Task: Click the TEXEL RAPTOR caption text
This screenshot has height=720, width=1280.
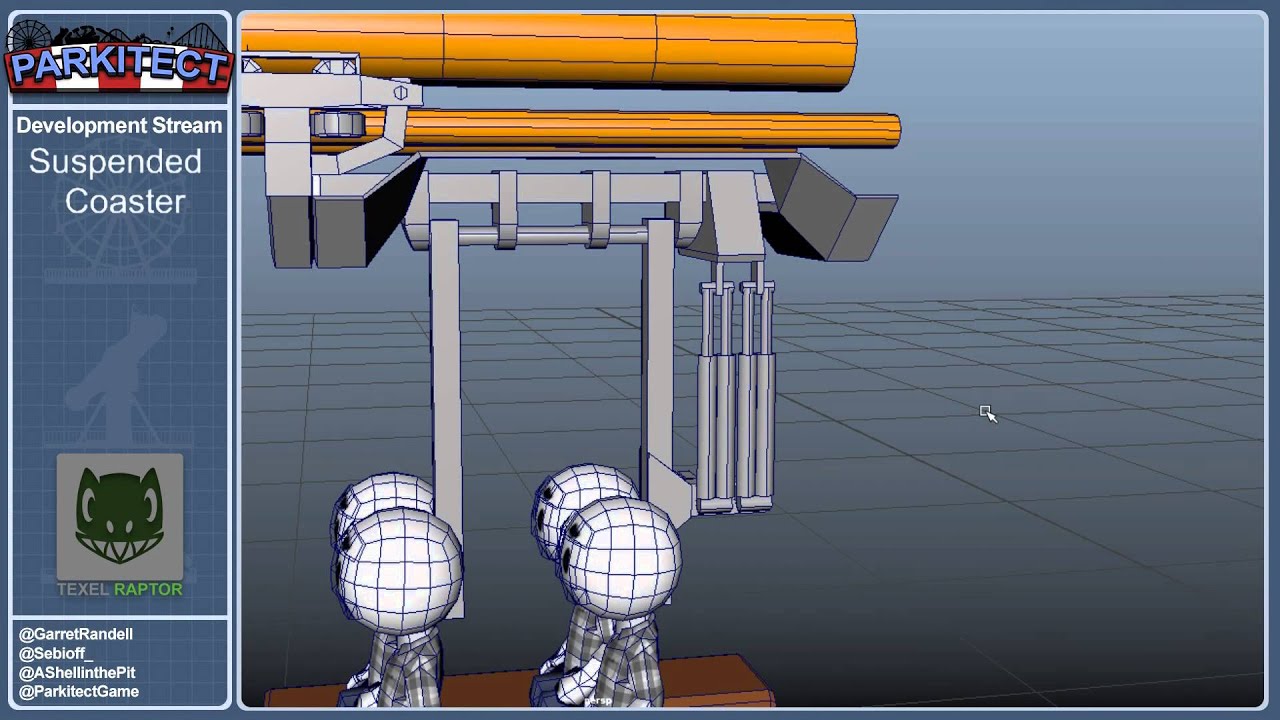Action: 120,589
